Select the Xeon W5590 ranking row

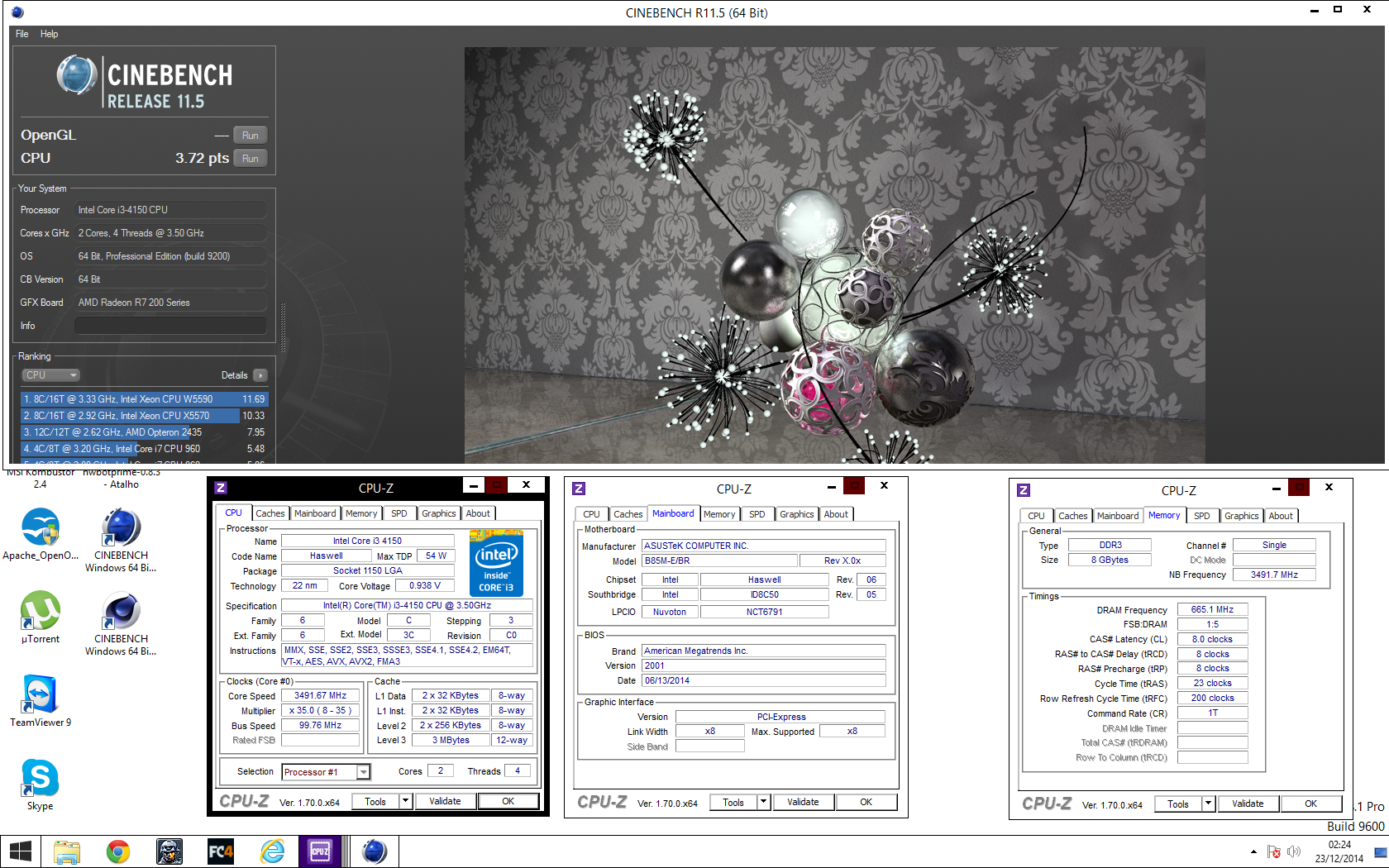click(144, 399)
